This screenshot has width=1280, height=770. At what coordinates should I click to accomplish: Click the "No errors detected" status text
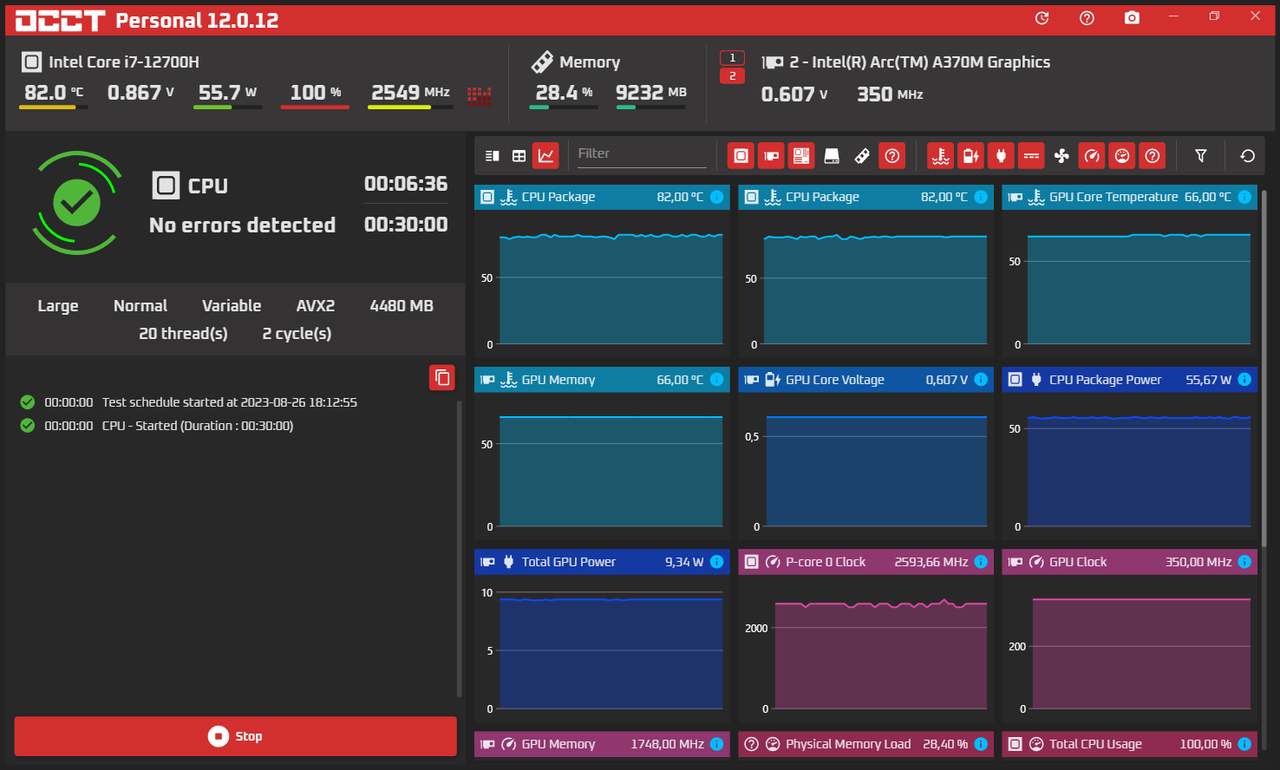(242, 225)
